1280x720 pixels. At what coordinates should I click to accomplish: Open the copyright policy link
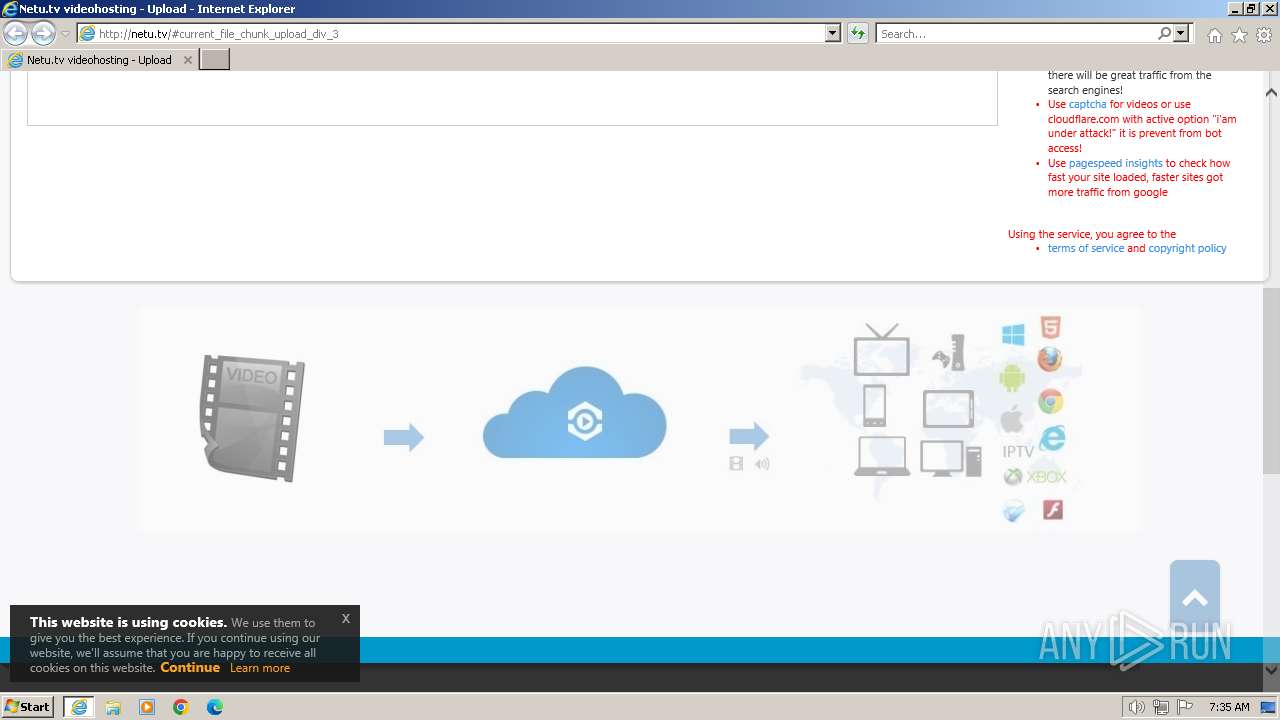(x=1187, y=248)
